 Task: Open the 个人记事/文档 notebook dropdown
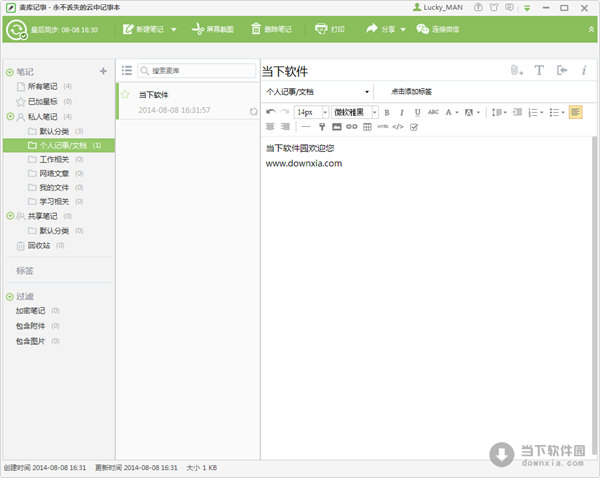coord(318,92)
